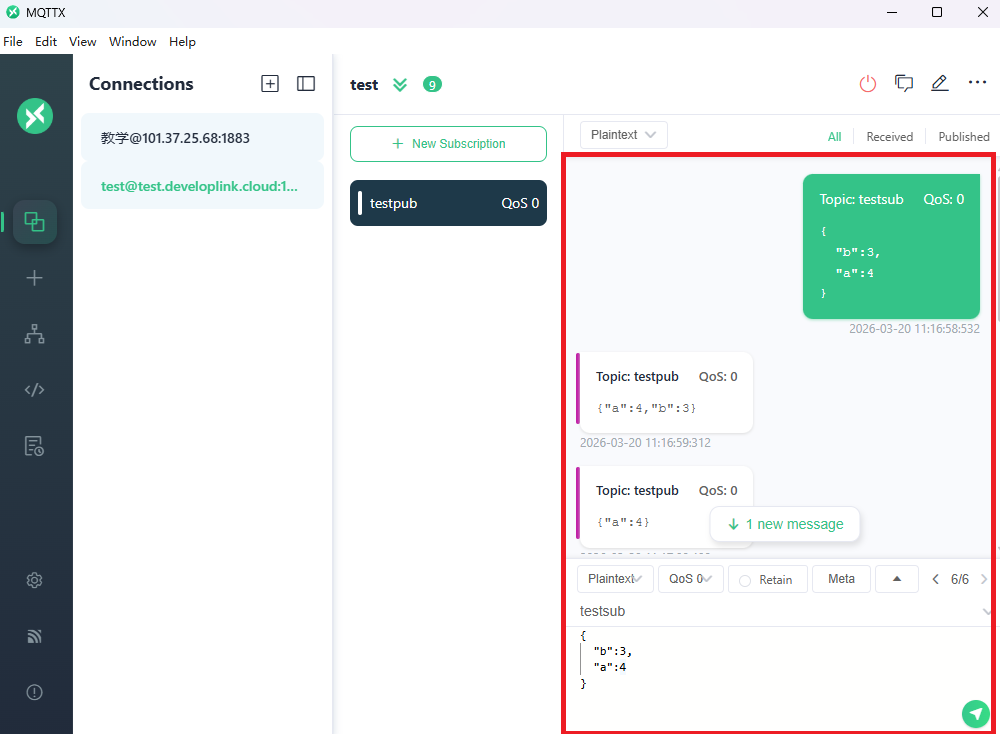This screenshot has width=1000, height=734.
Task: Show only Published messages
Action: (963, 137)
